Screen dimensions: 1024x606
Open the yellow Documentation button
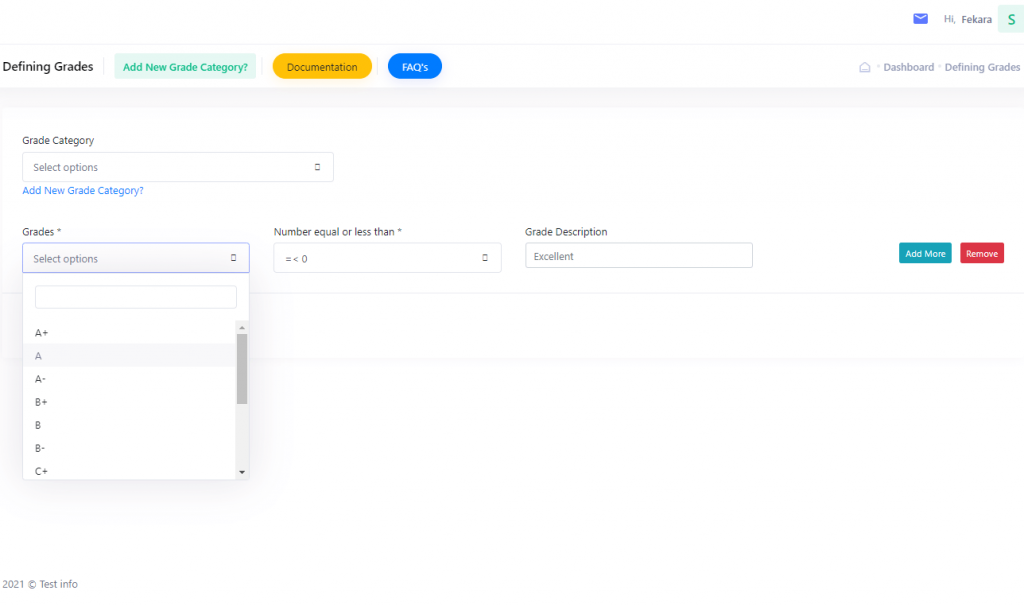tap(322, 67)
